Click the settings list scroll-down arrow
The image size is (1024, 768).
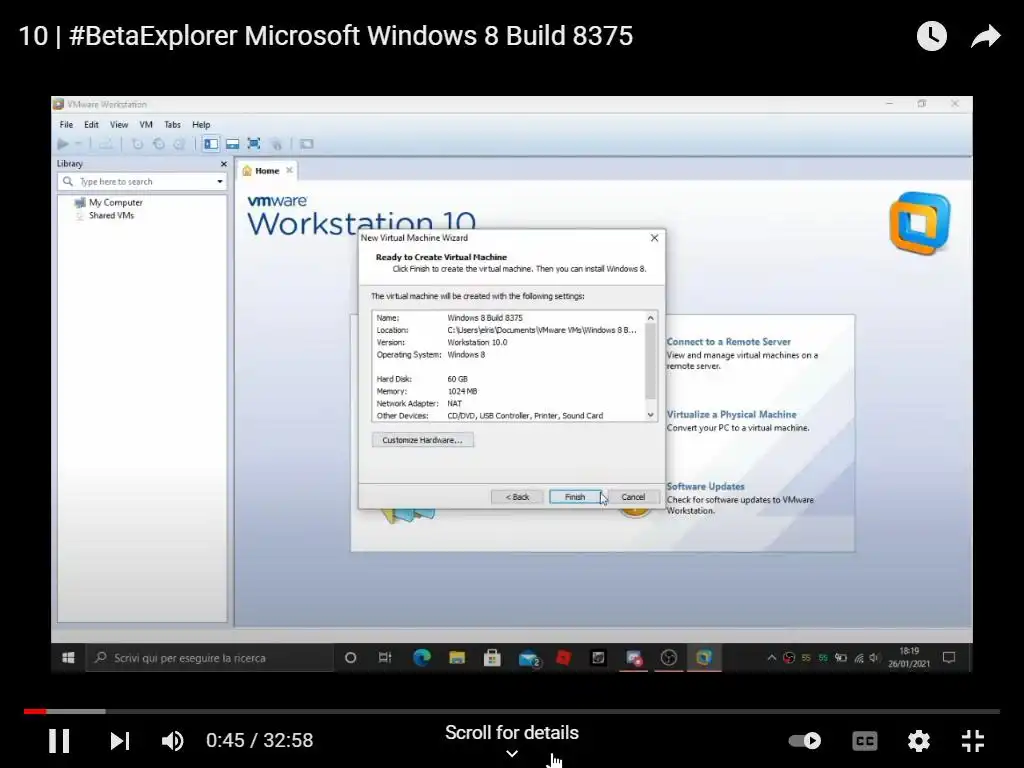click(x=650, y=415)
